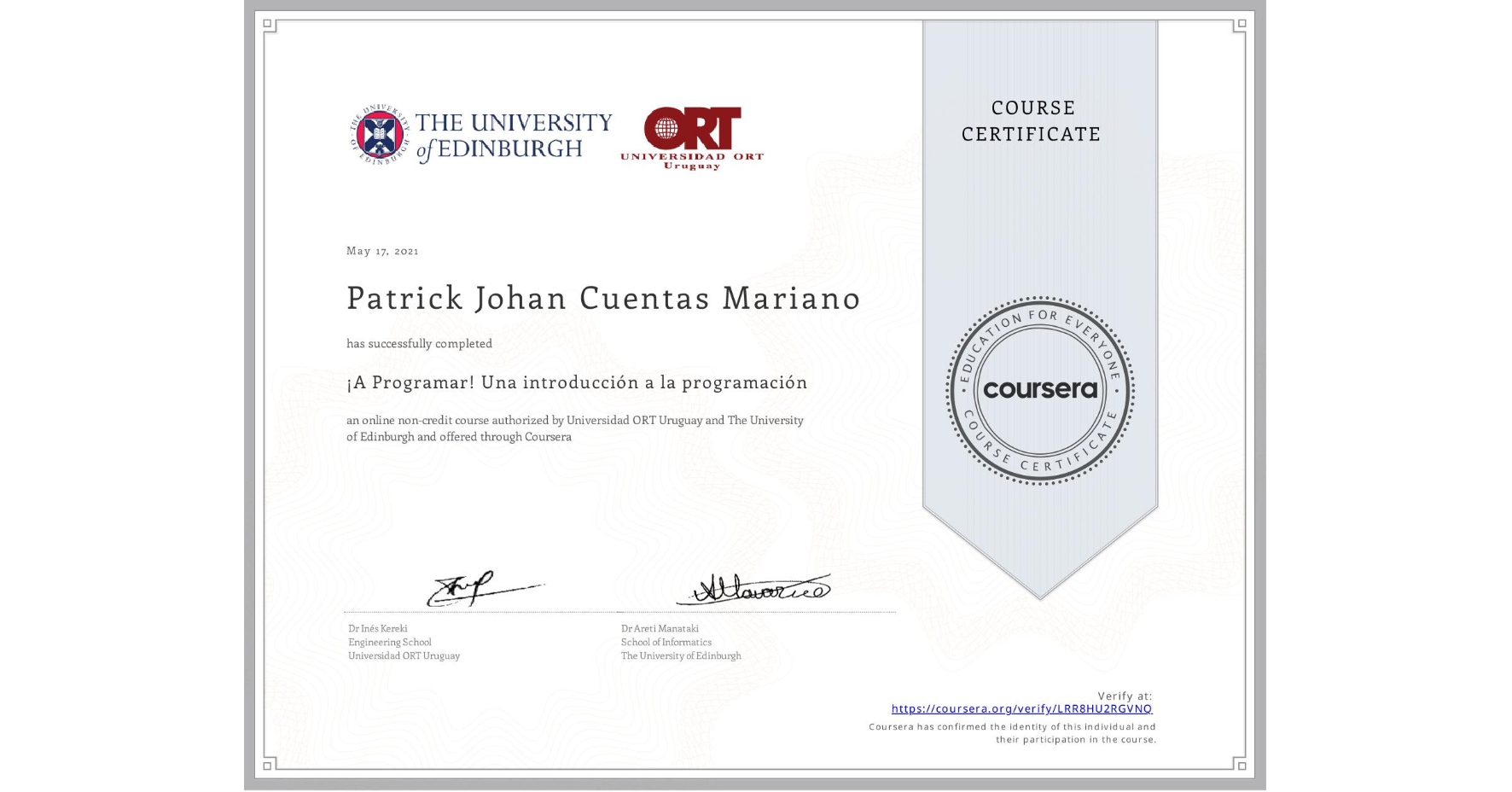Click 'Engineering School' text
Image resolution: width=1512 pixels, height=792 pixels.
click(x=390, y=642)
